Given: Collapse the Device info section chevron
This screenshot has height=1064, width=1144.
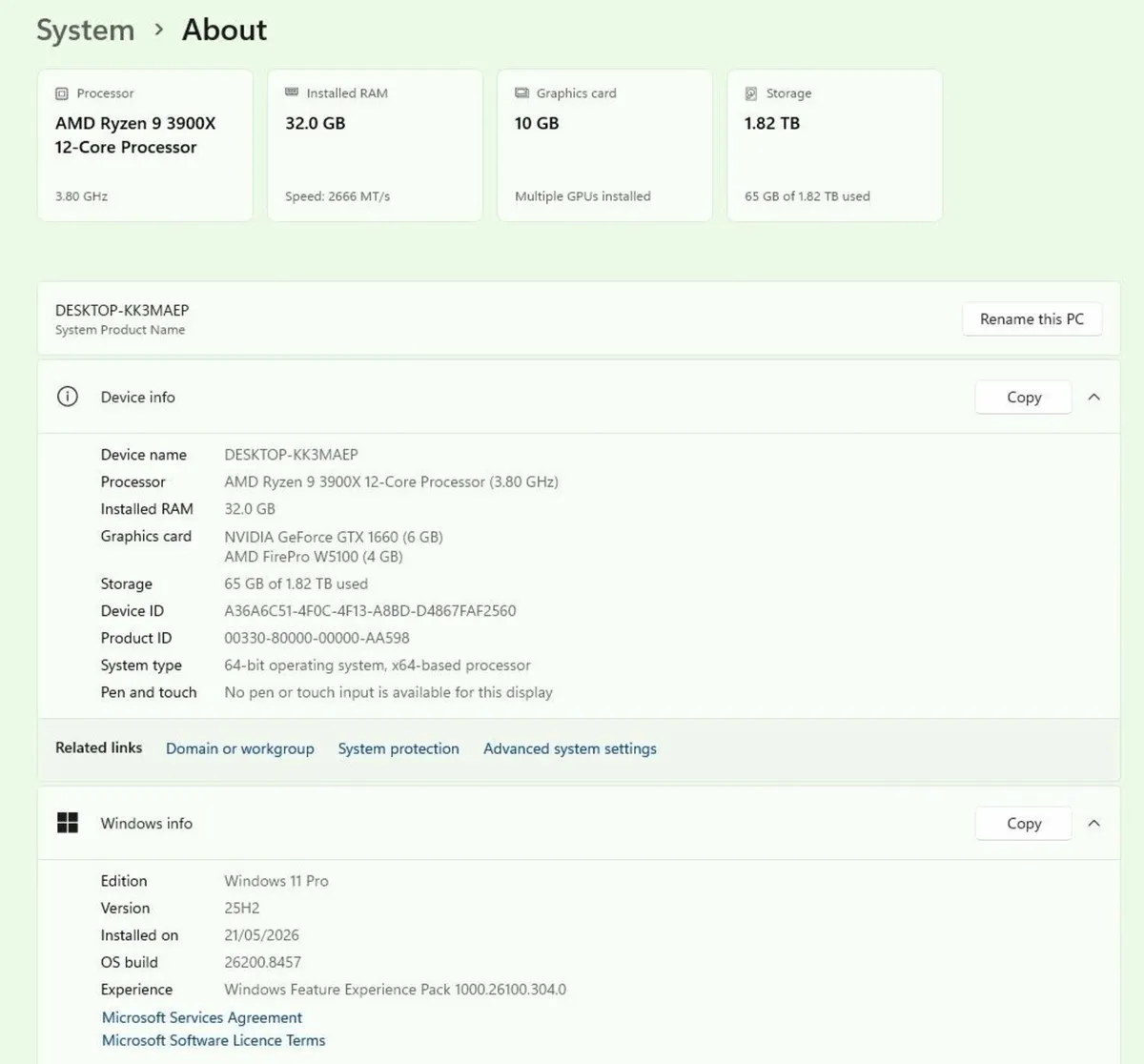Looking at the screenshot, I should (x=1094, y=397).
